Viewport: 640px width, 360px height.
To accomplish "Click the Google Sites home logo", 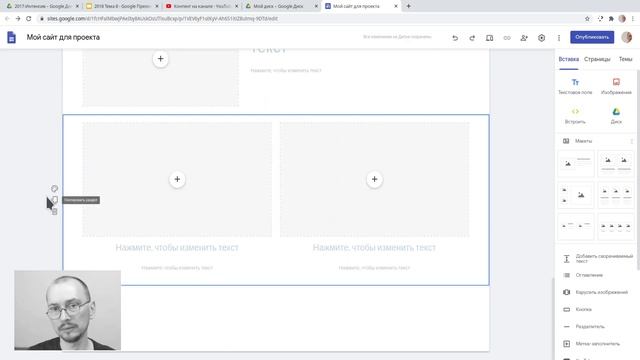I will click(x=11, y=37).
